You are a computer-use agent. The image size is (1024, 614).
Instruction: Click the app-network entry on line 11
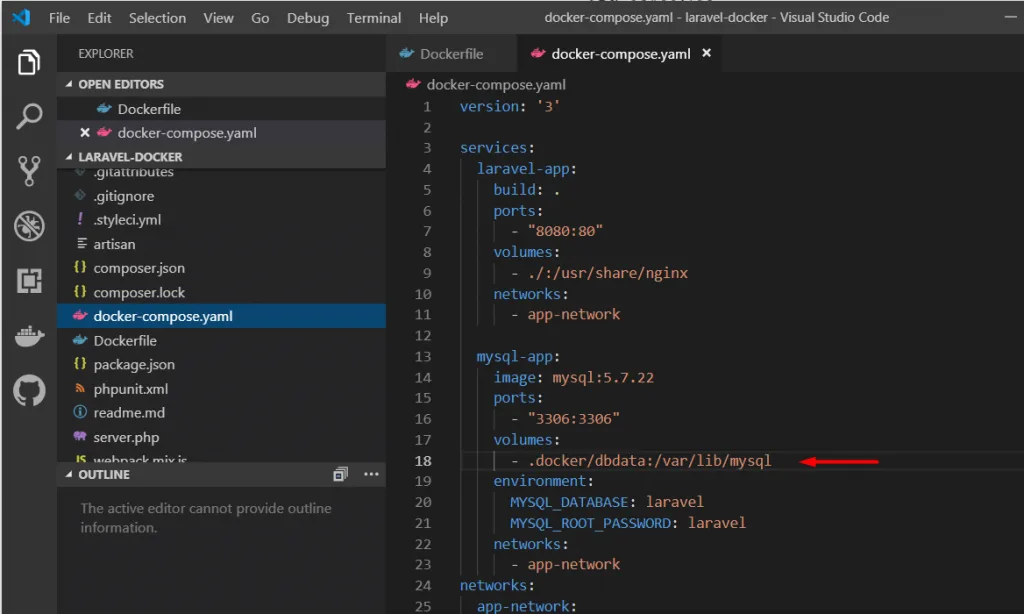(573, 314)
